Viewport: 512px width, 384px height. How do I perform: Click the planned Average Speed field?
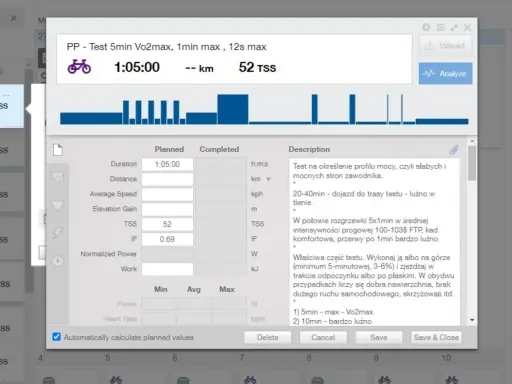[167, 194]
